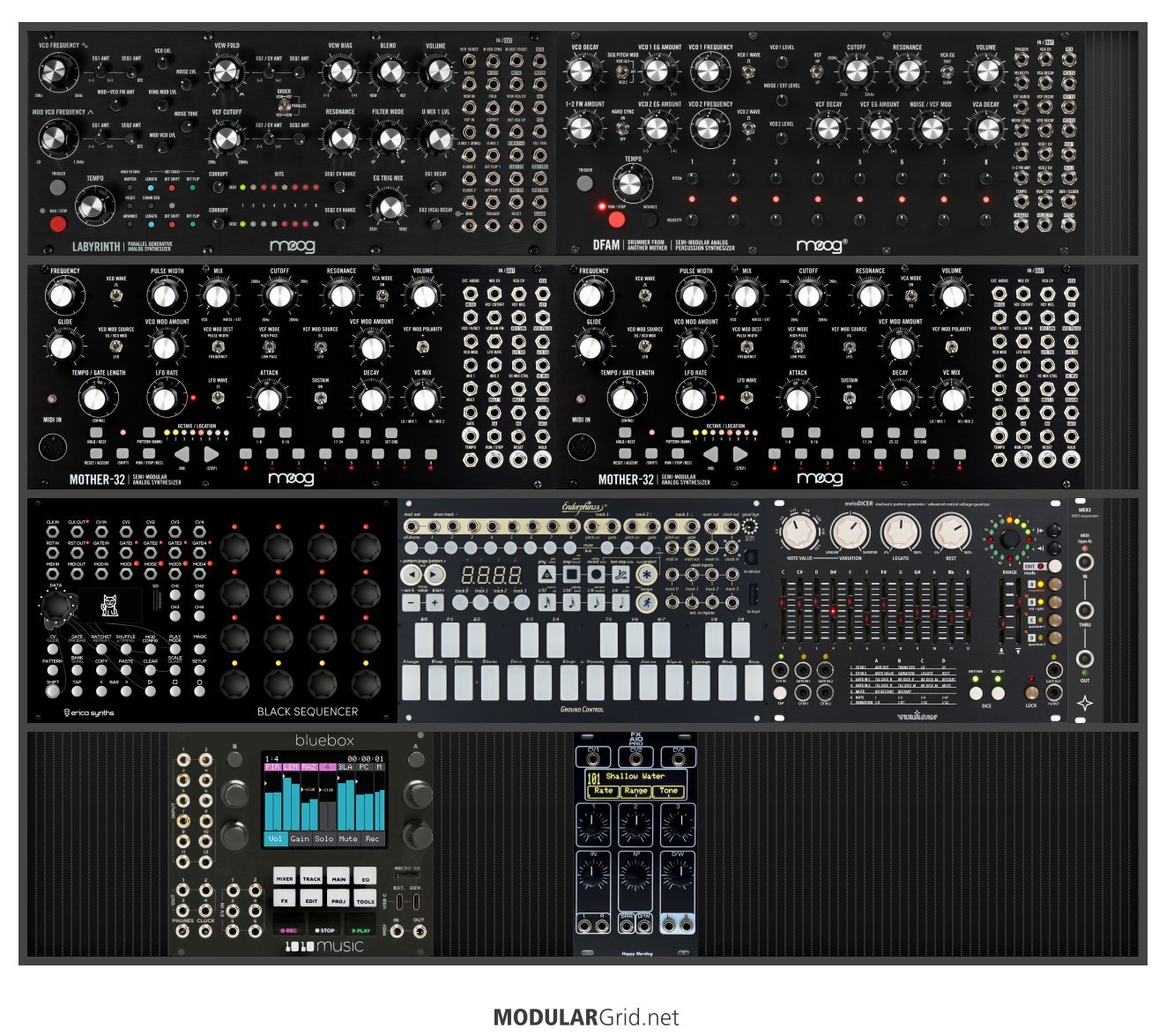Click the MODULARGrid.net logo text

(586, 1017)
